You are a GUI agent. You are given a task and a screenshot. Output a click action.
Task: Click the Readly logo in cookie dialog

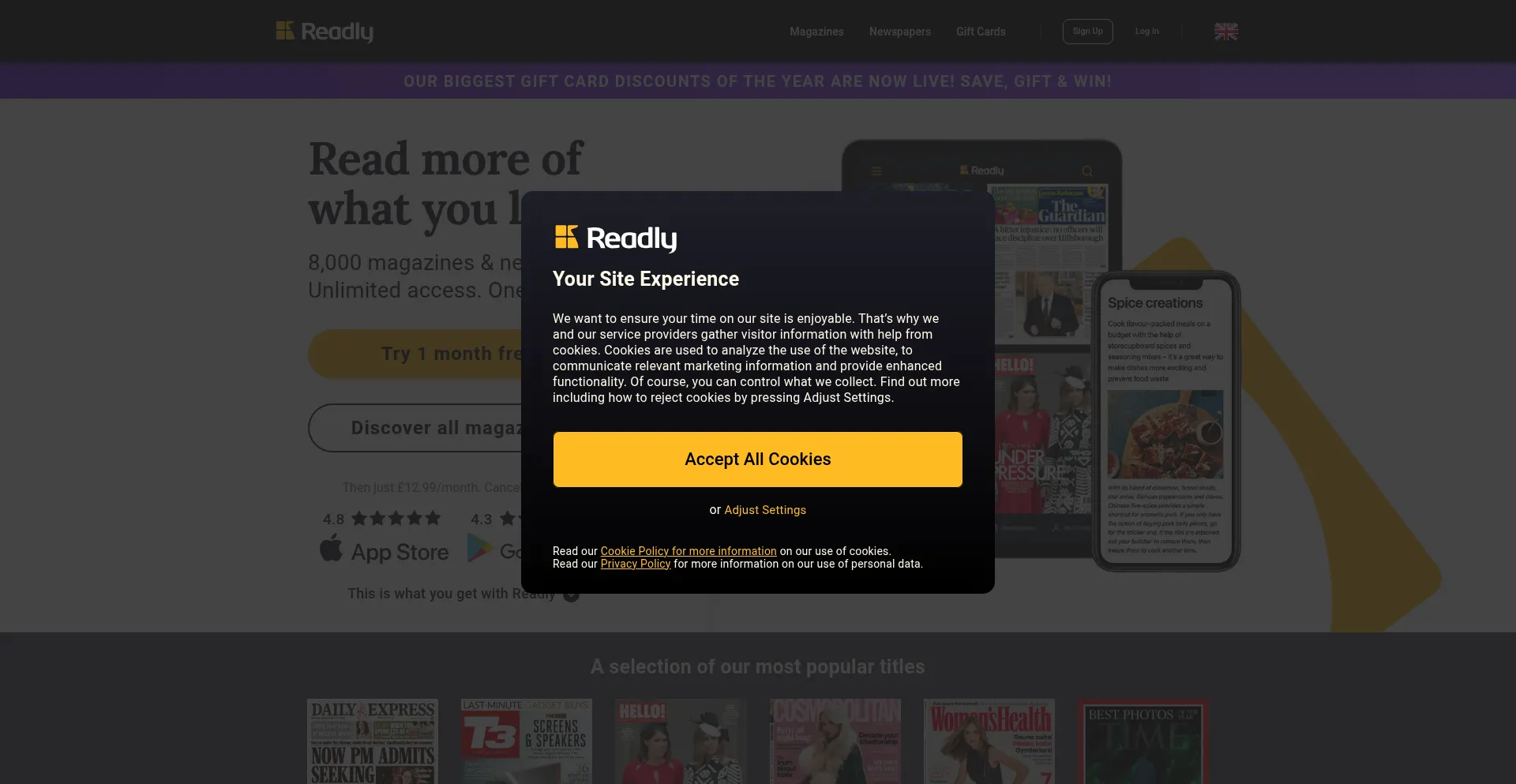point(616,238)
